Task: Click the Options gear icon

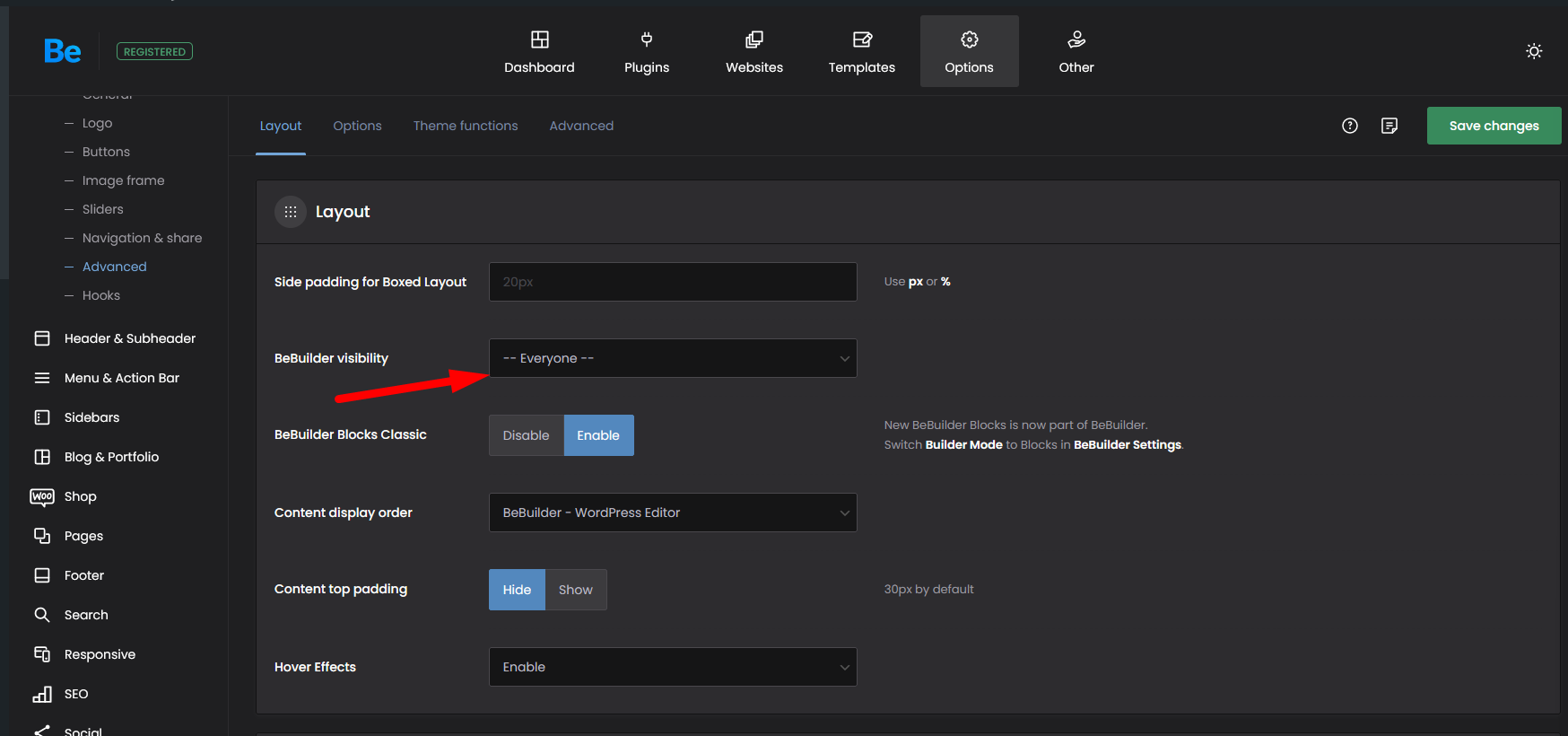Action: click(x=970, y=39)
